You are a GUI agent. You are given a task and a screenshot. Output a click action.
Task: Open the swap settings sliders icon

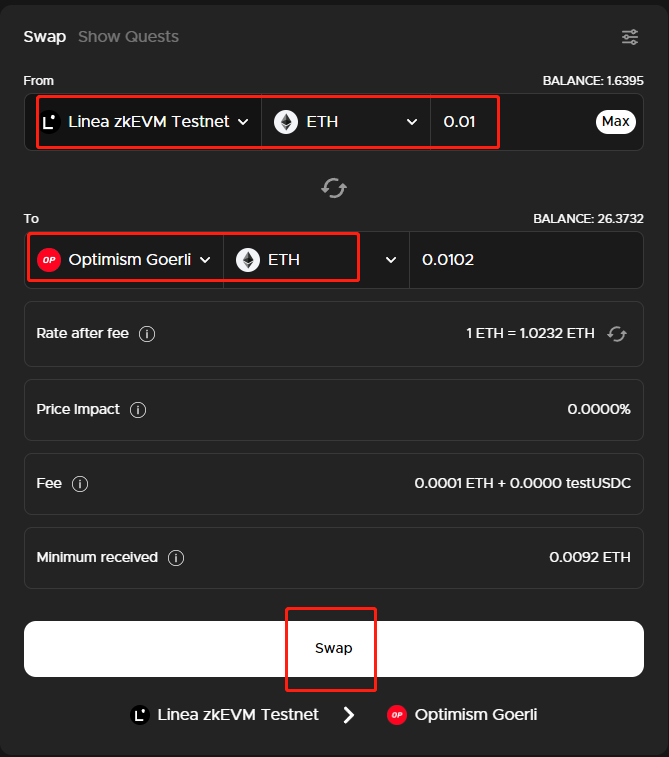point(630,37)
